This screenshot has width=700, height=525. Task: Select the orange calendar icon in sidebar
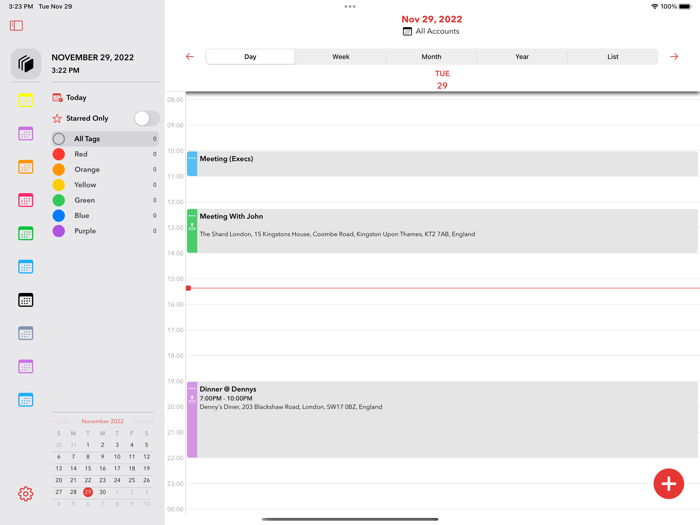tap(25, 167)
